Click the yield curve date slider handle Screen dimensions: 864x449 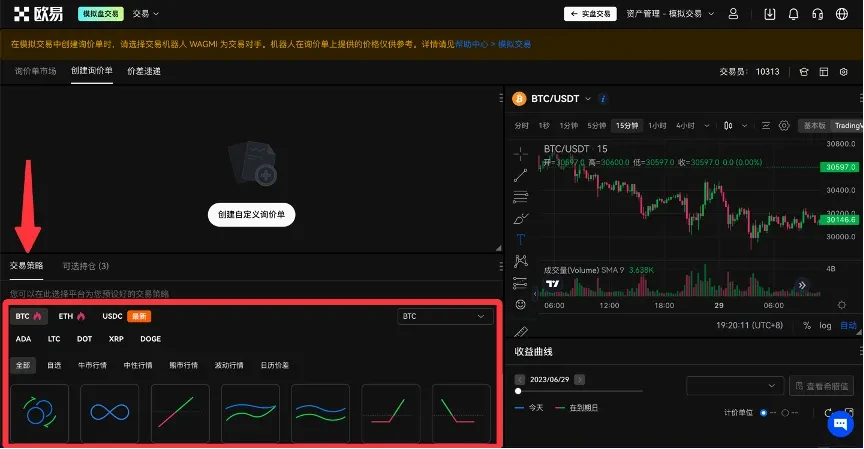pyautogui.click(x=518, y=391)
